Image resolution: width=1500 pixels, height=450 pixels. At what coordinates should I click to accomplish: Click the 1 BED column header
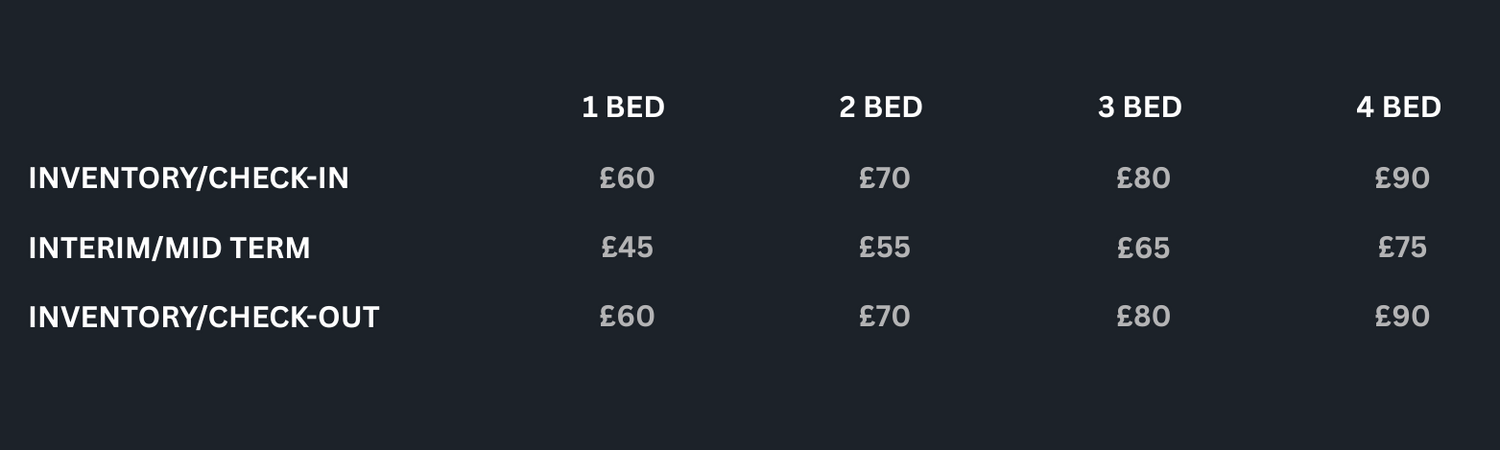623,107
